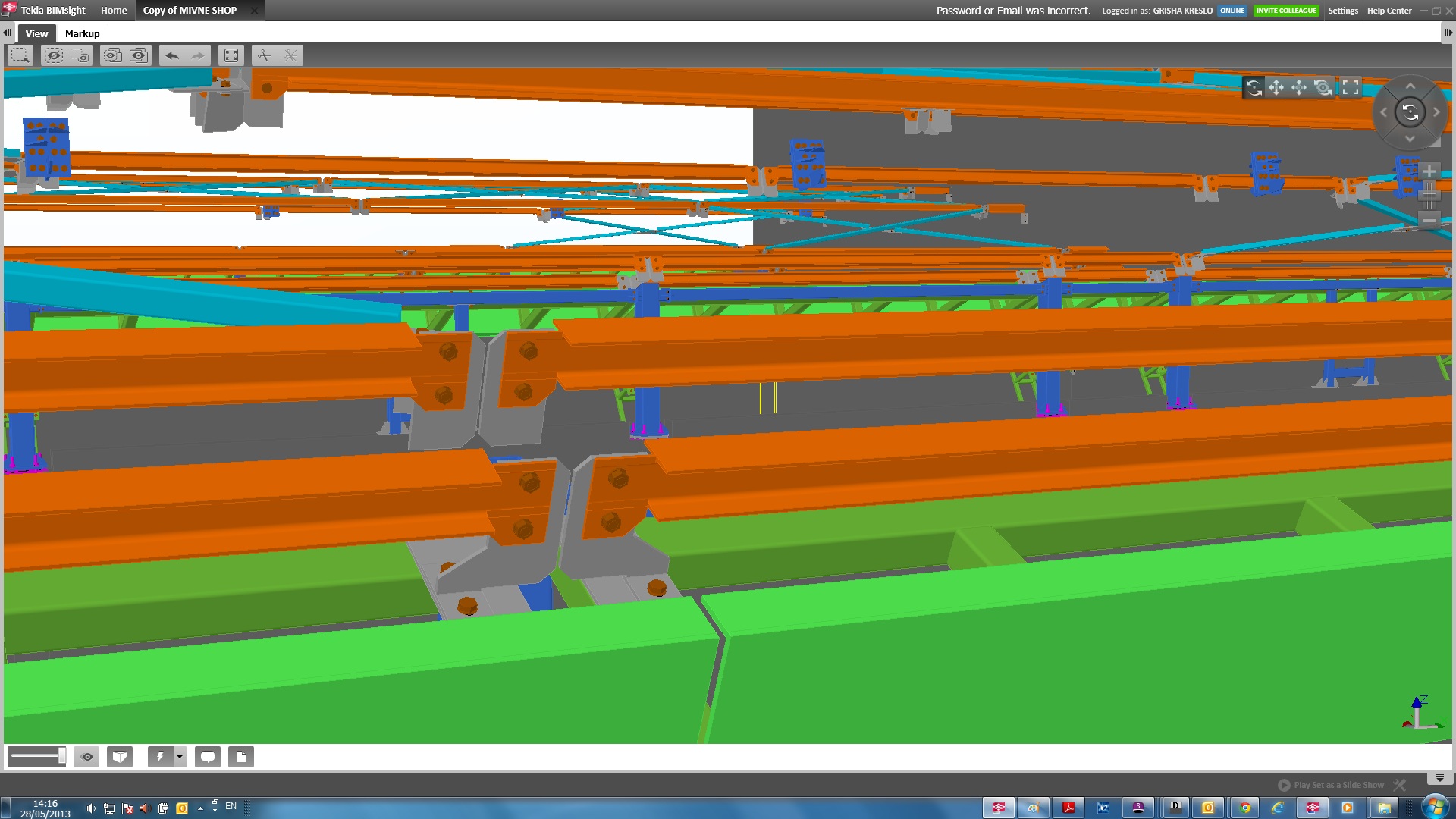The image size is (1456, 819).
Task: Click the hide selected objects icon
Action: [x=54, y=55]
